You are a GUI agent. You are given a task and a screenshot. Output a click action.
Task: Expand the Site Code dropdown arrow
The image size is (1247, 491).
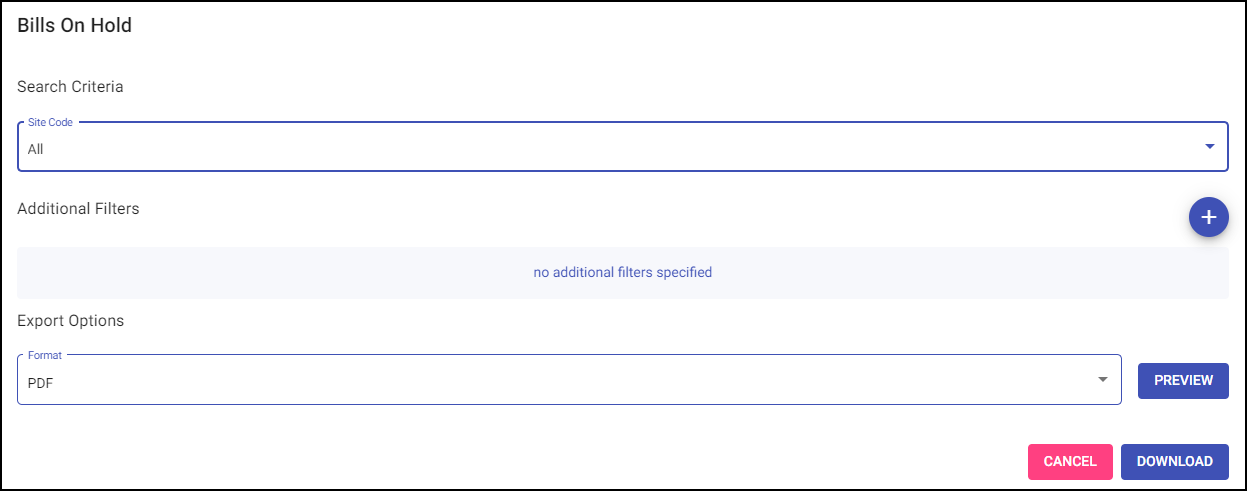(1209, 147)
